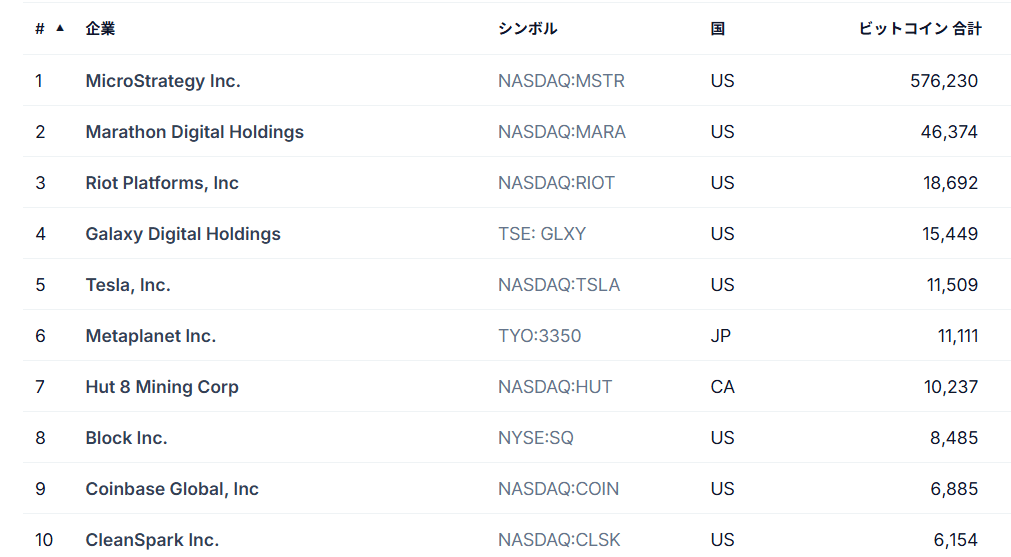Click the シンボル column header
This screenshot has width=1011, height=557.
pos(527,29)
